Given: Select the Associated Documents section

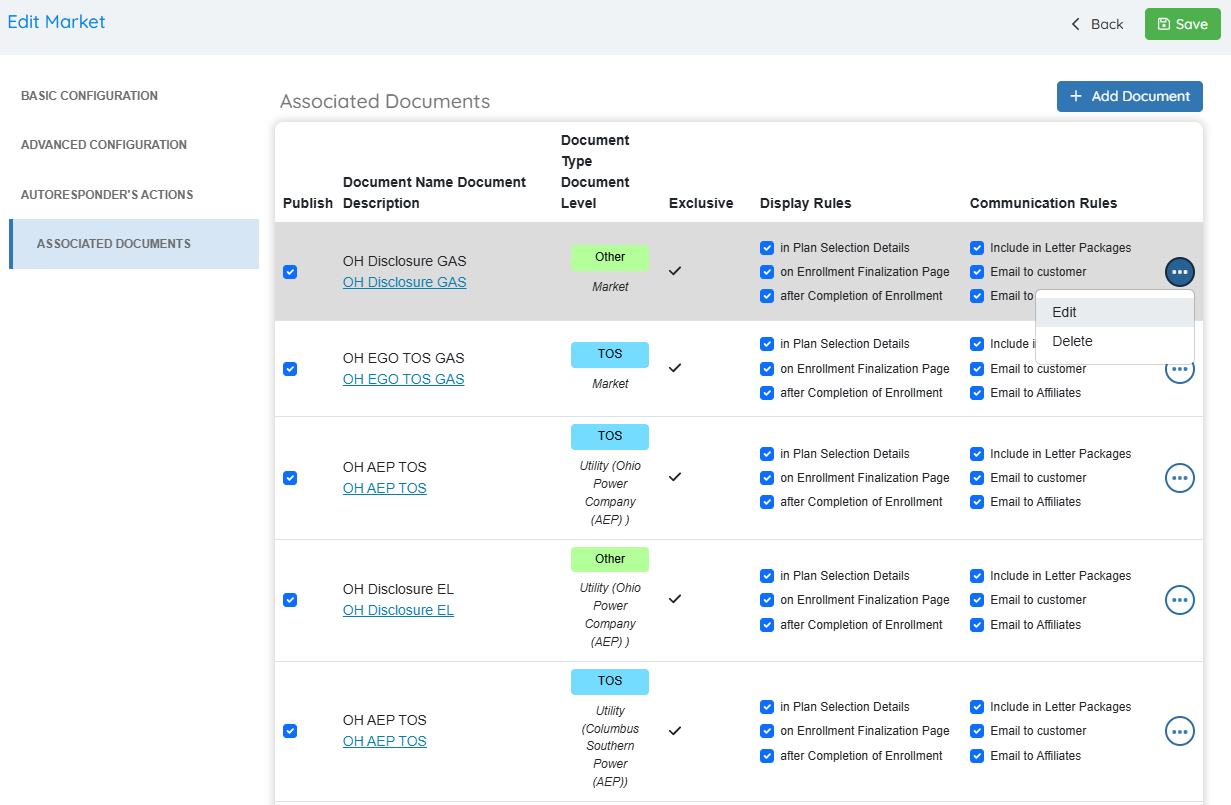Looking at the screenshot, I should [x=134, y=244].
